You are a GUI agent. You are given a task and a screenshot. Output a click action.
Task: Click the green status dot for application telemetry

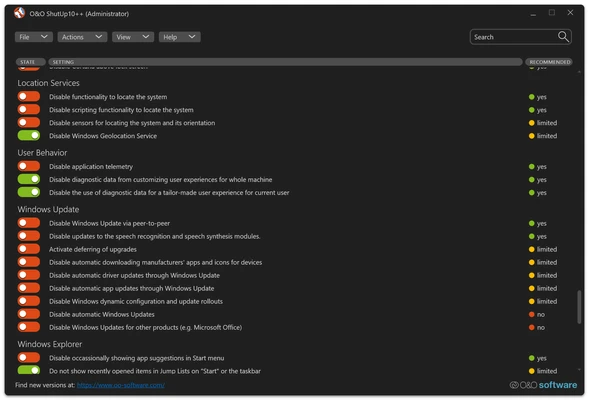click(x=532, y=167)
